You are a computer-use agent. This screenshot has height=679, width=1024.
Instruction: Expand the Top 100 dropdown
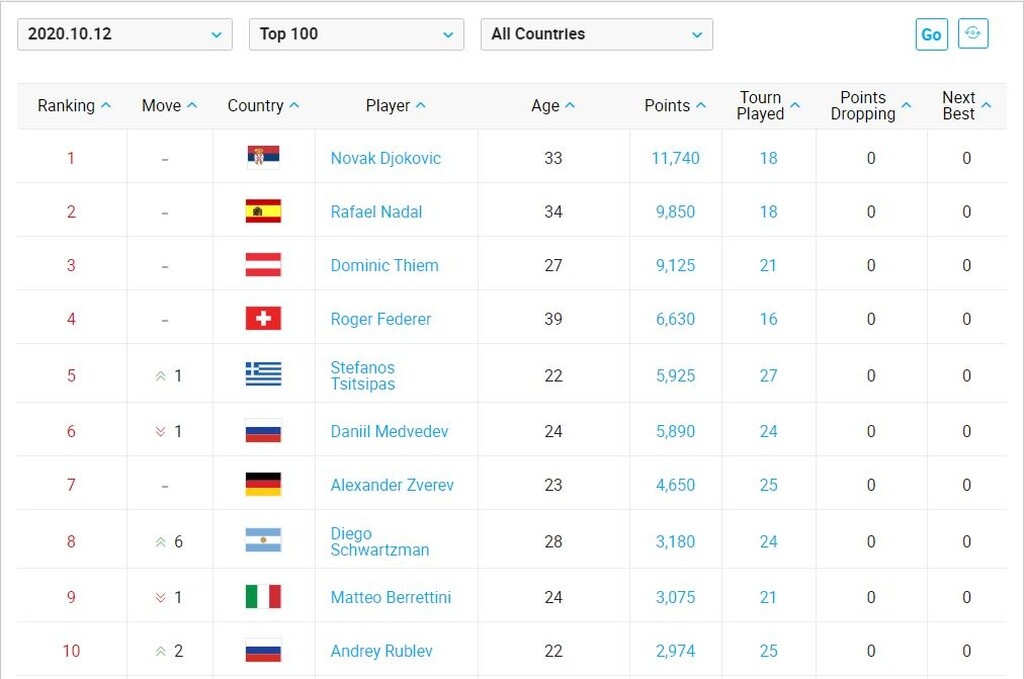[356, 34]
